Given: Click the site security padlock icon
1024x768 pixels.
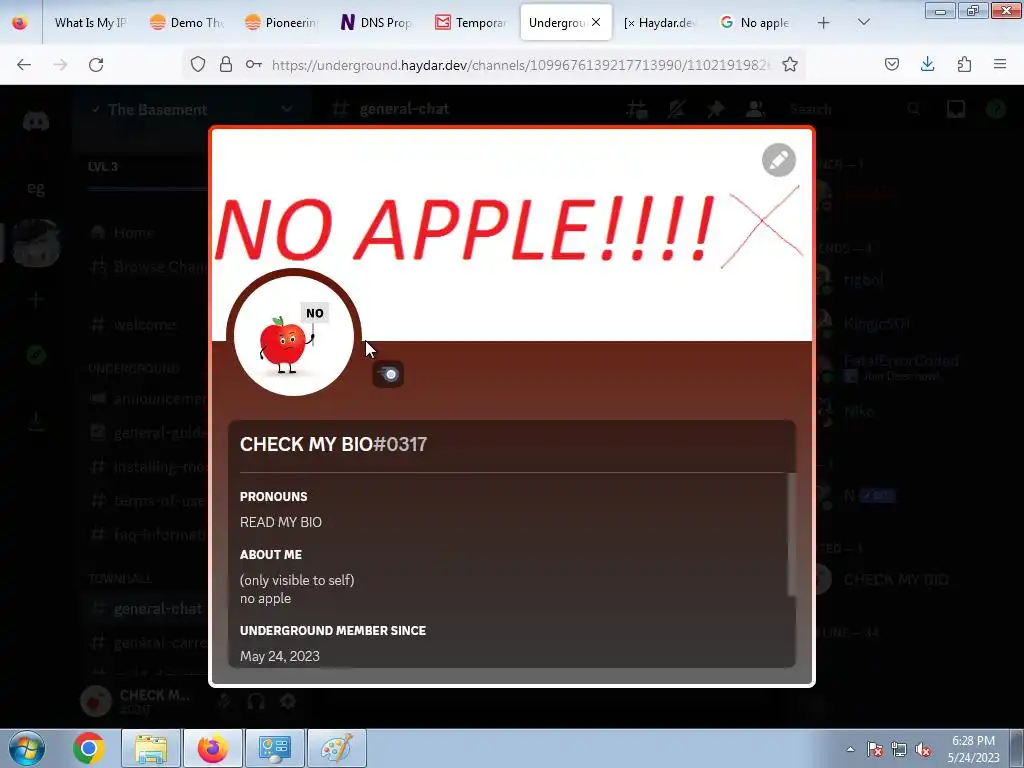Looking at the screenshot, I should pos(226,64).
